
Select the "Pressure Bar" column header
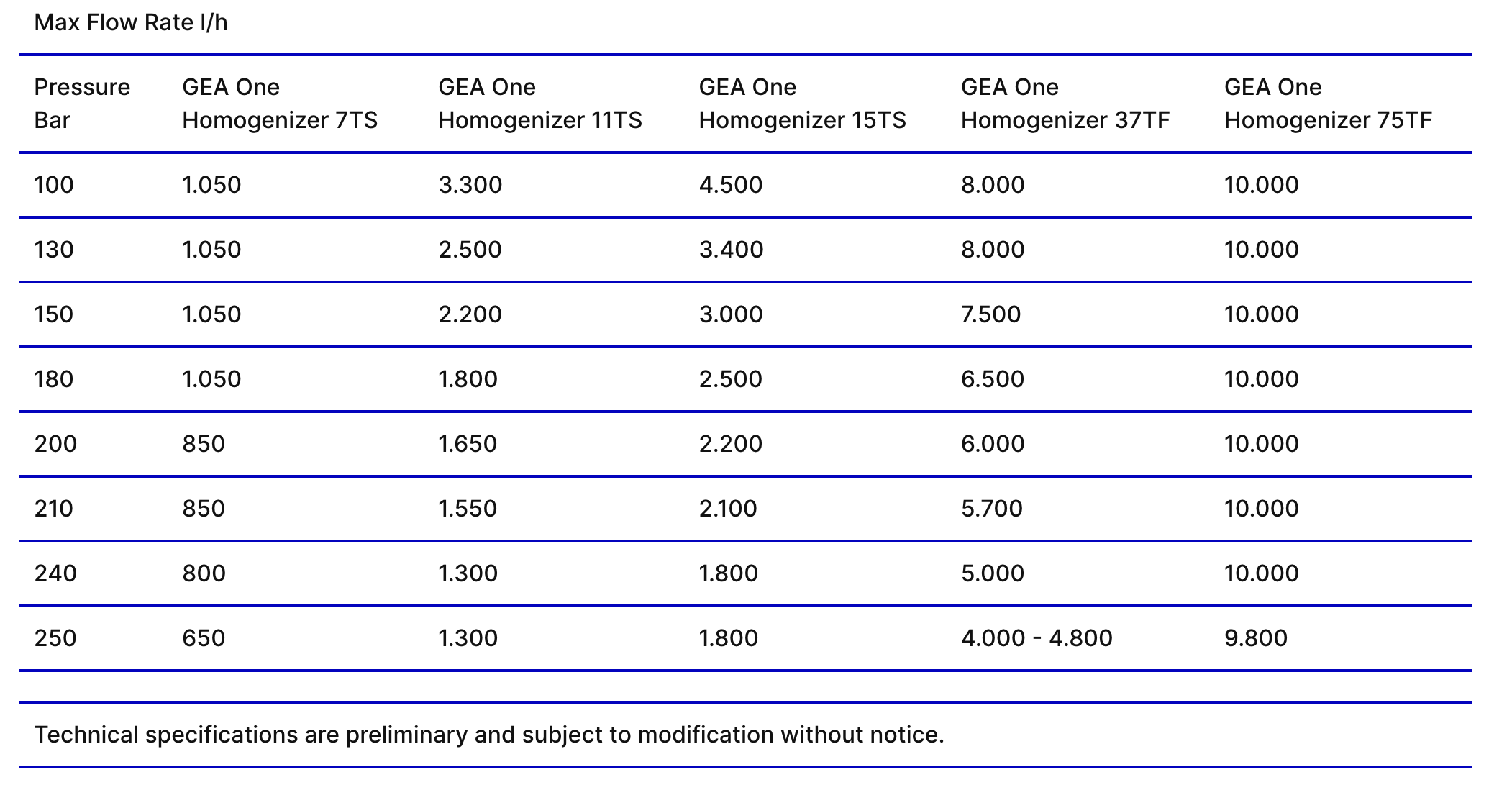coord(82,103)
